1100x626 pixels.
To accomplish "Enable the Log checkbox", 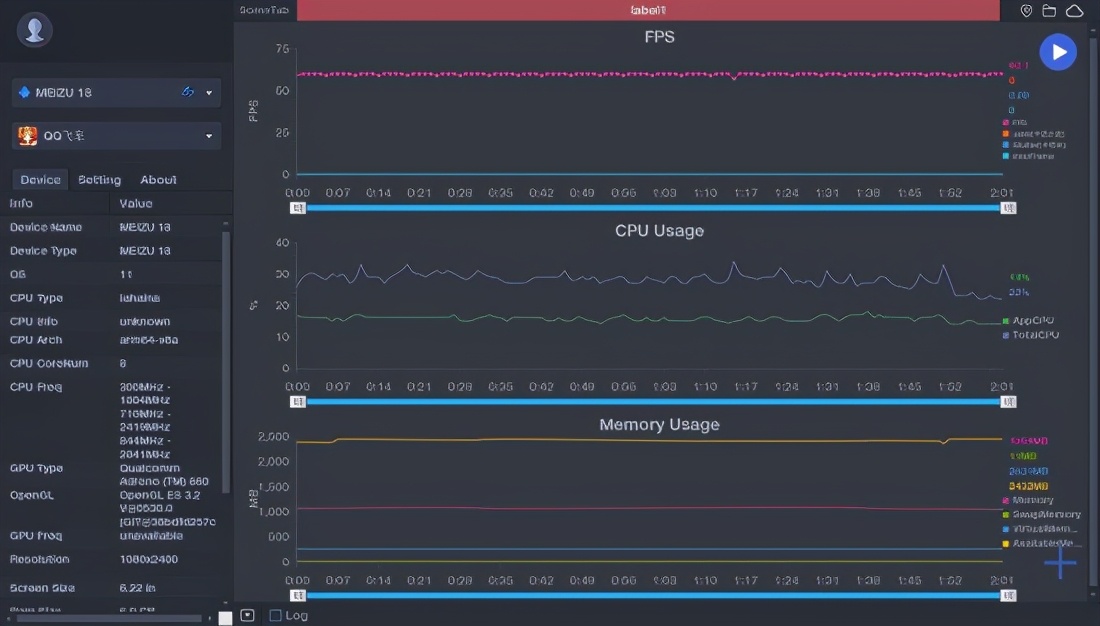I will click(x=276, y=615).
